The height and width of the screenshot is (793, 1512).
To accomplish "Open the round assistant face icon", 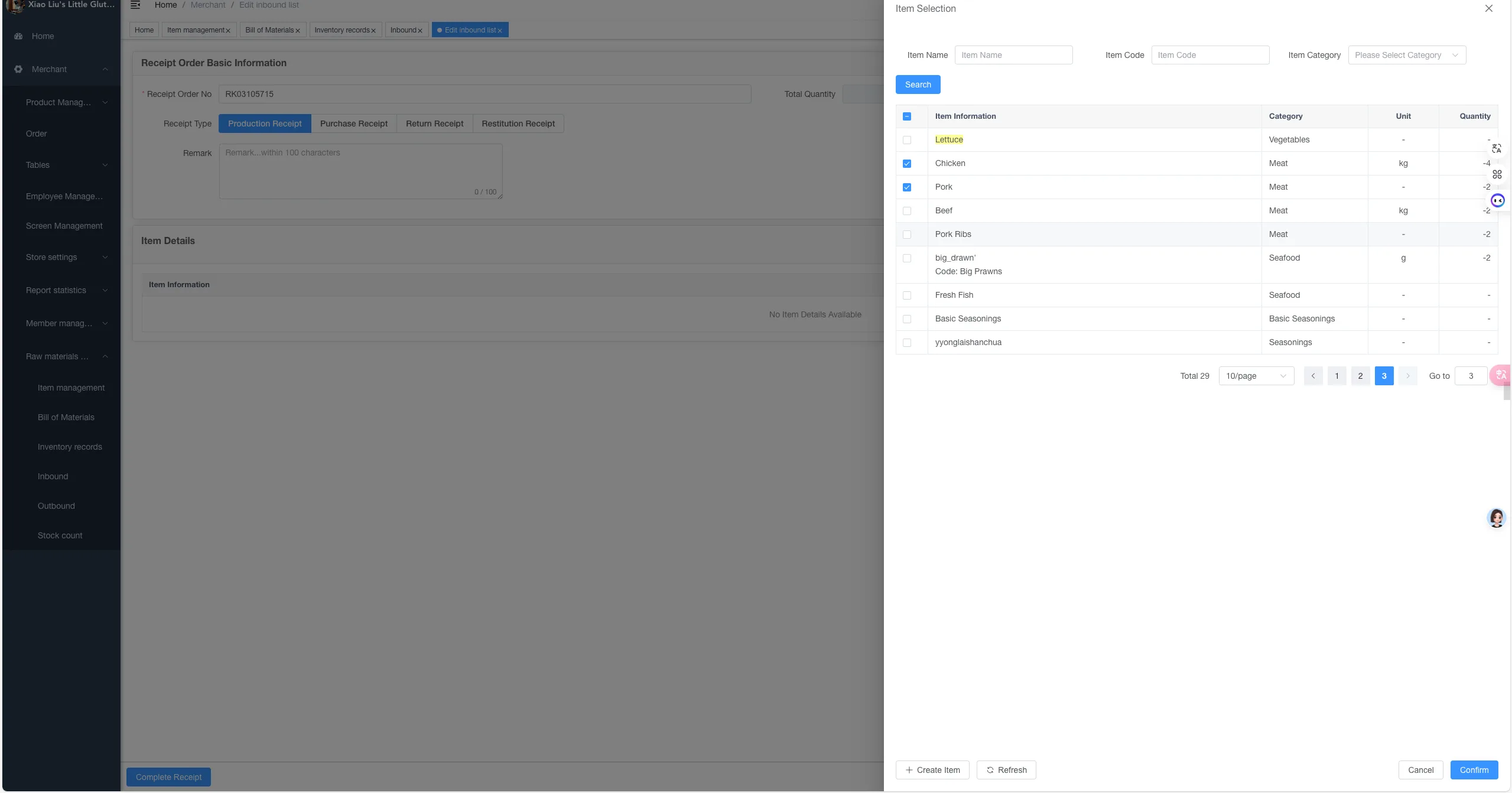I will tap(1497, 200).
